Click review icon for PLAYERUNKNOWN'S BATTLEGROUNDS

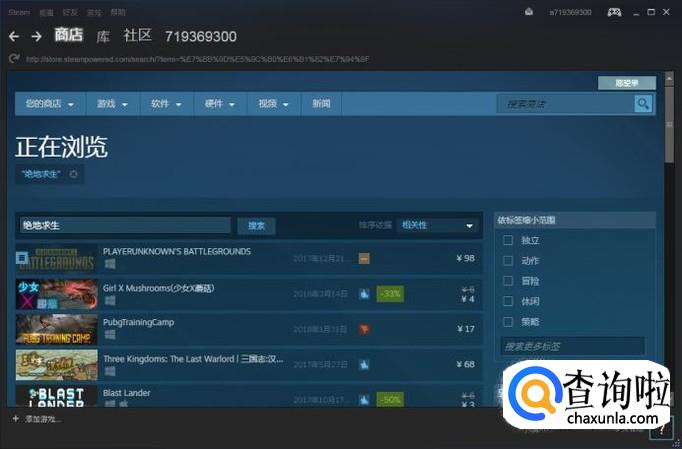[364, 259]
